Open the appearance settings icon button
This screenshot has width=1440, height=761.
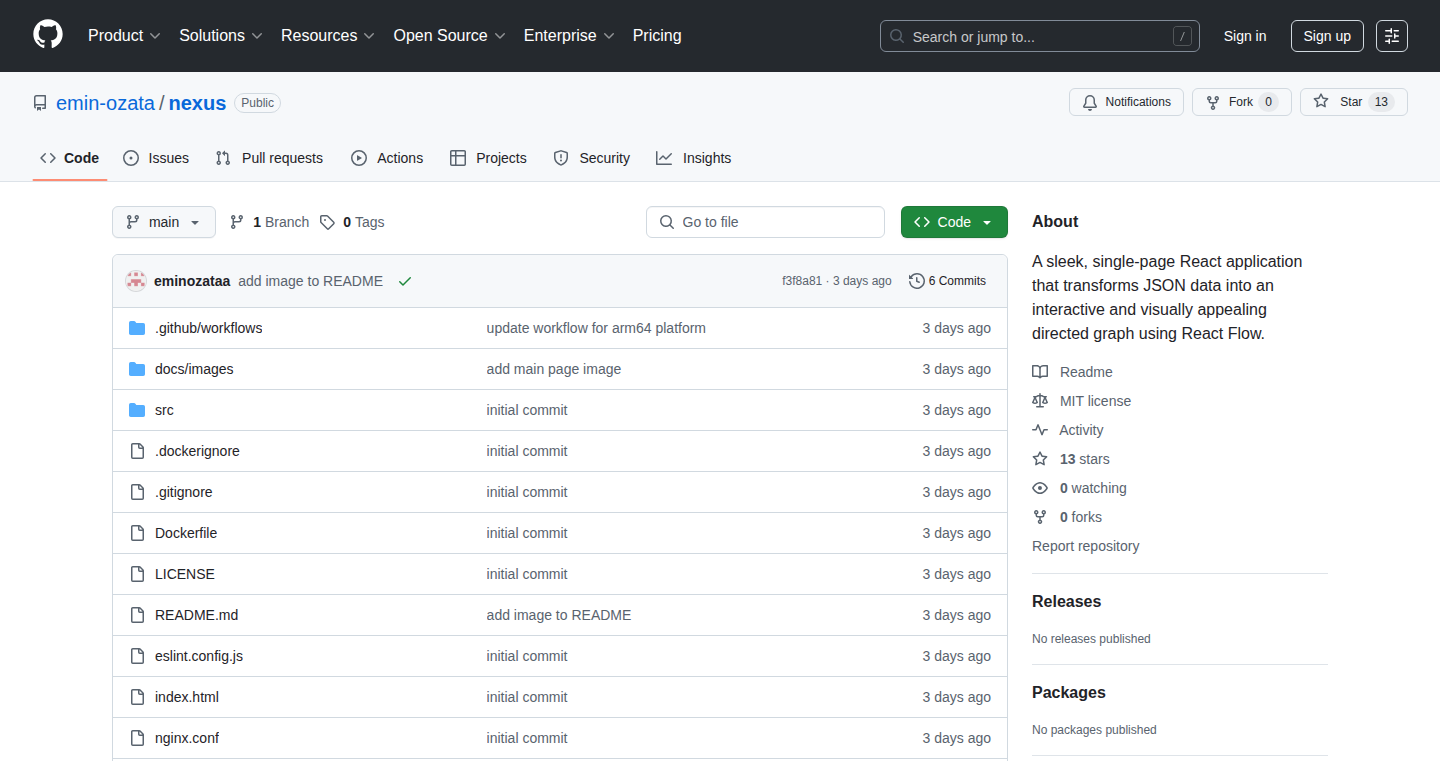tap(1392, 36)
